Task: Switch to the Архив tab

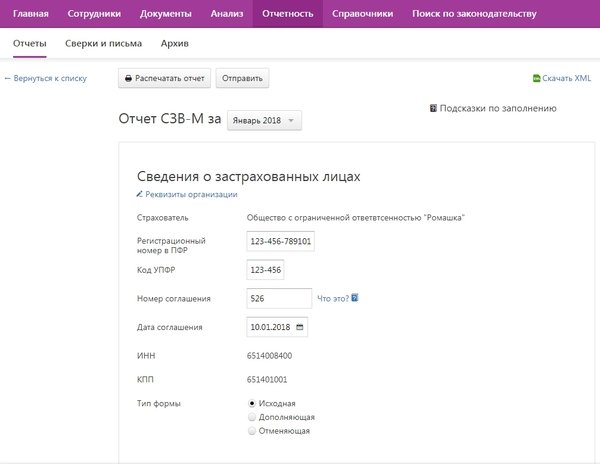Action: point(175,44)
